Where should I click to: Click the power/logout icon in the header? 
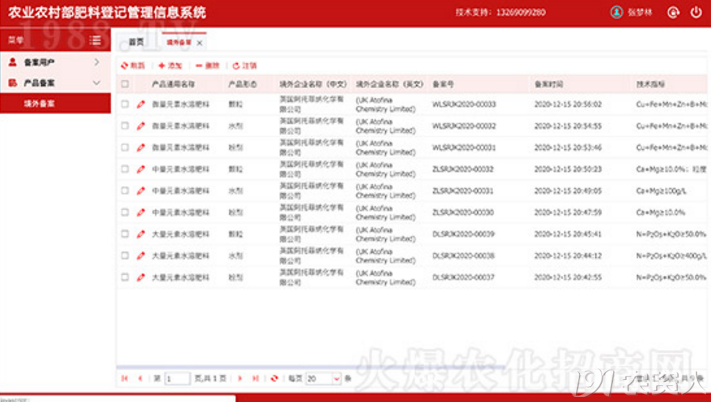(696, 13)
